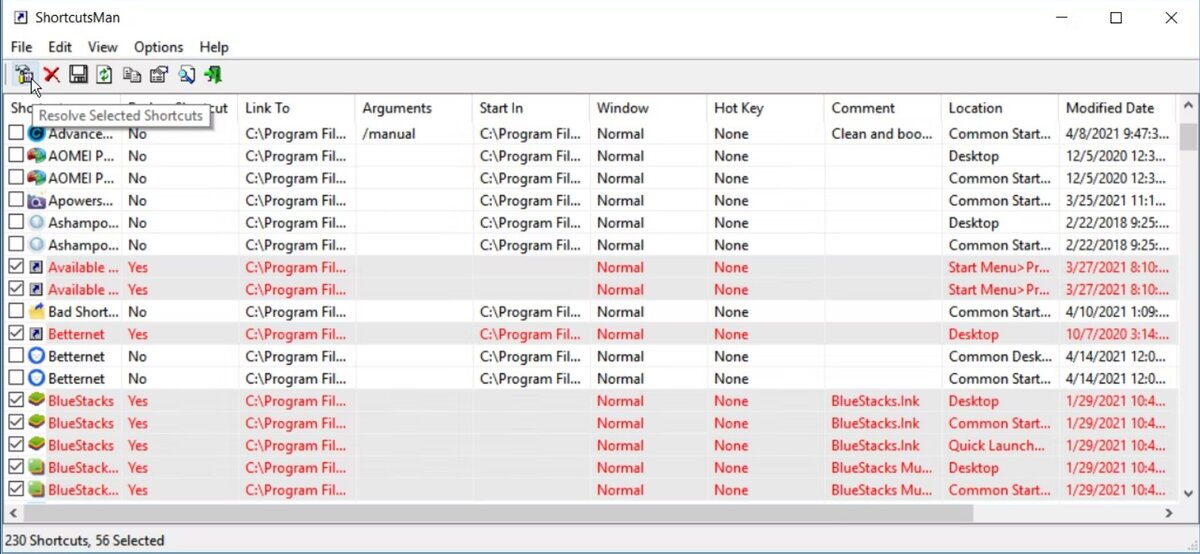Click the magnifier Find toolbar icon
1200x554 pixels.
(x=186, y=75)
